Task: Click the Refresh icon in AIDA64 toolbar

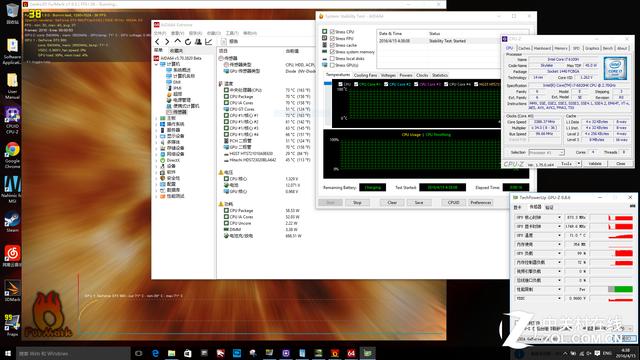Action: click(x=188, y=42)
